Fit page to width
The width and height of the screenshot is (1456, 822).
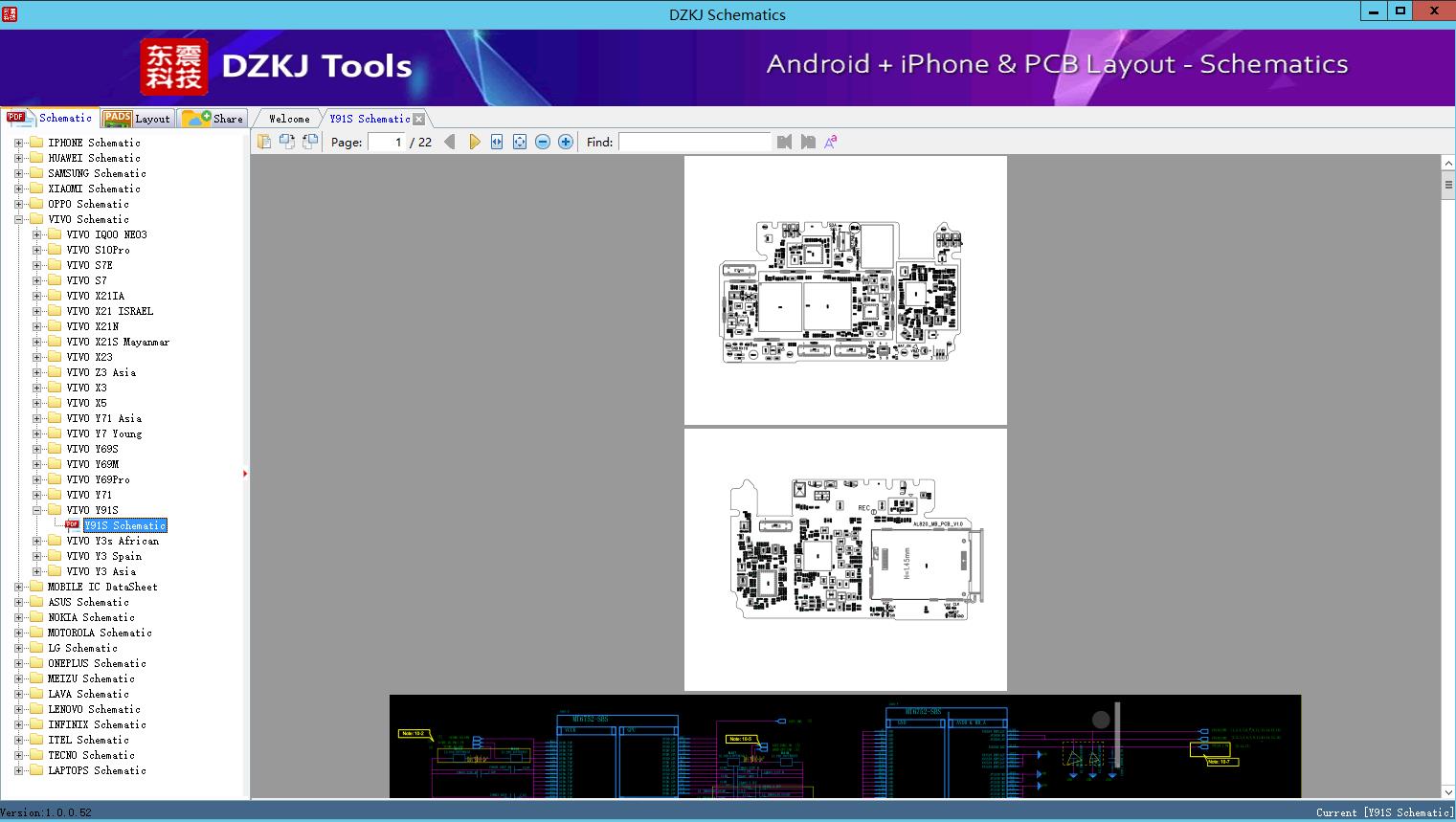497,142
